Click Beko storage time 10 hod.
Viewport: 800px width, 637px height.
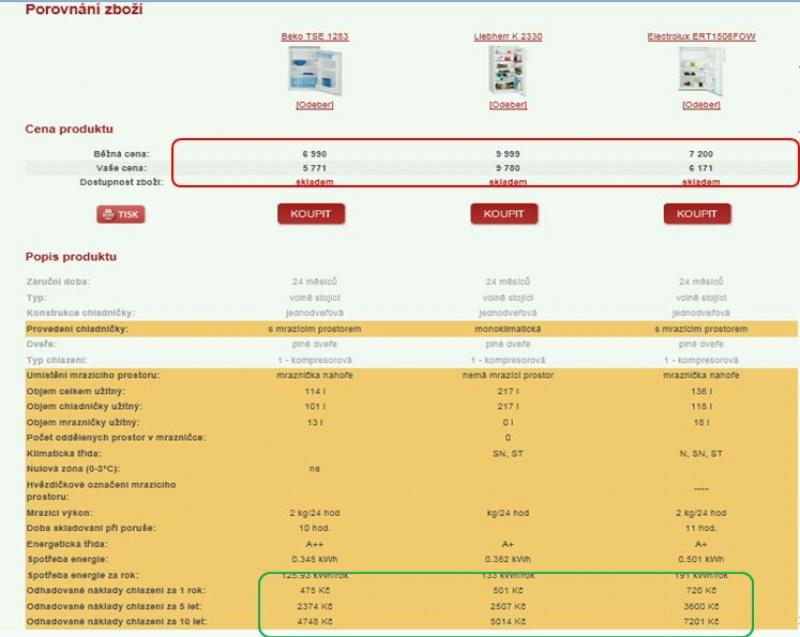(x=315, y=528)
